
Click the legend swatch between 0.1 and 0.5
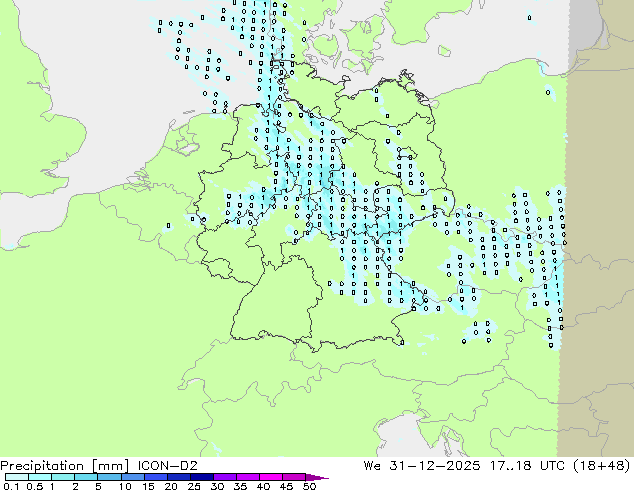pyautogui.click(x=17, y=477)
